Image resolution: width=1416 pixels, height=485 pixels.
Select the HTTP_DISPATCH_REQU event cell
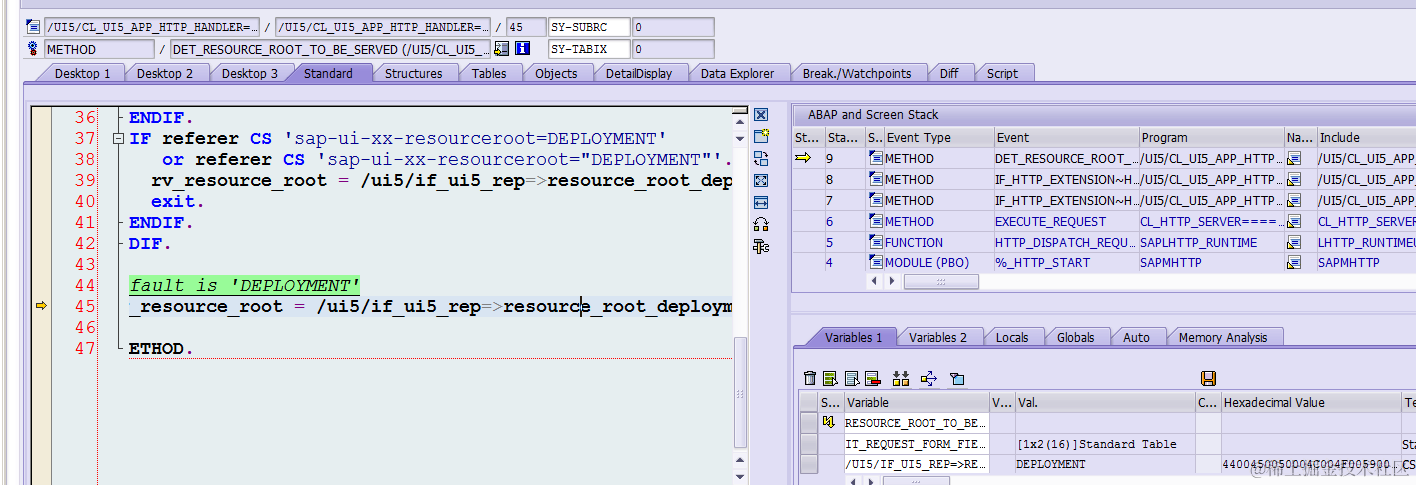tap(1067, 242)
